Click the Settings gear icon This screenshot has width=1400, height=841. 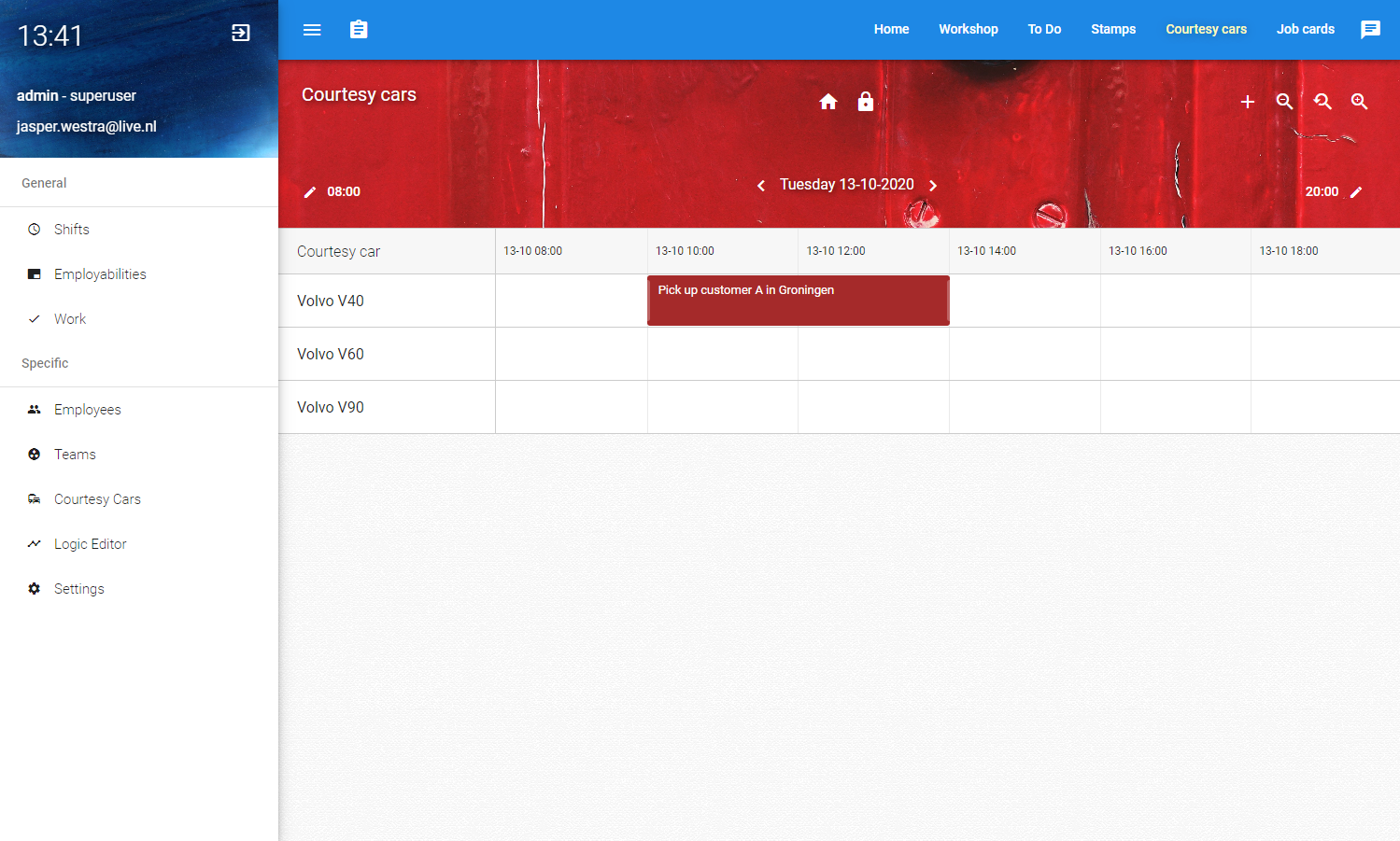coord(35,589)
